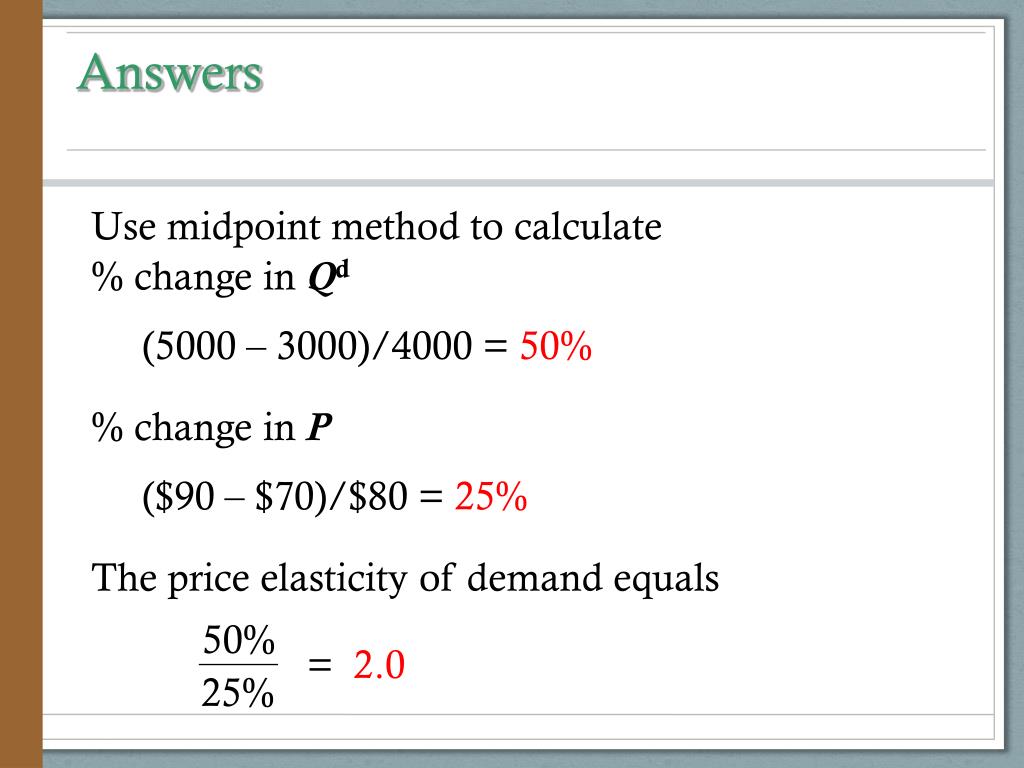Click the gray-blue divider bar below the title
1024x768 pixels.
click(x=518, y=183)
